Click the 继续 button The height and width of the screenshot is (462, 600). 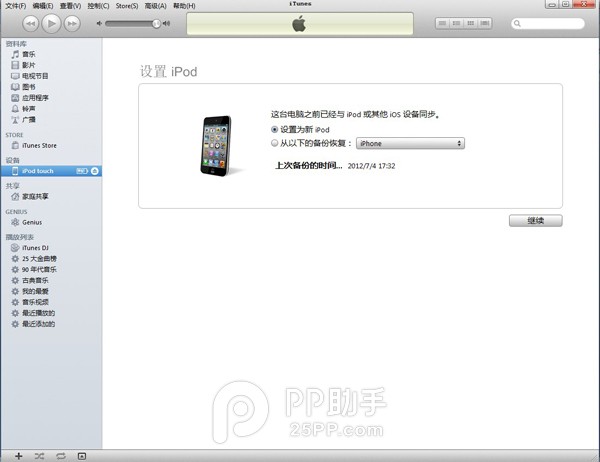point(535,221)
